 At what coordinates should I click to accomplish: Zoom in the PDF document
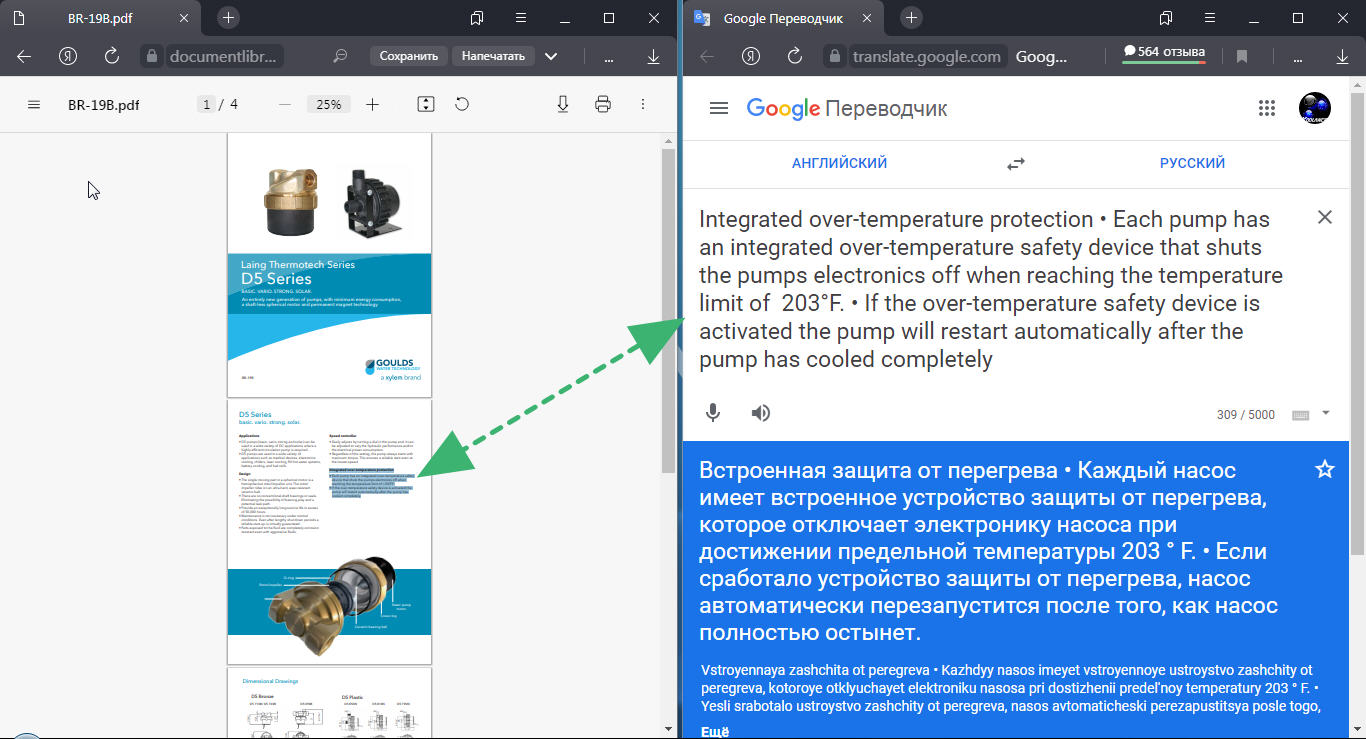point(373,104)
